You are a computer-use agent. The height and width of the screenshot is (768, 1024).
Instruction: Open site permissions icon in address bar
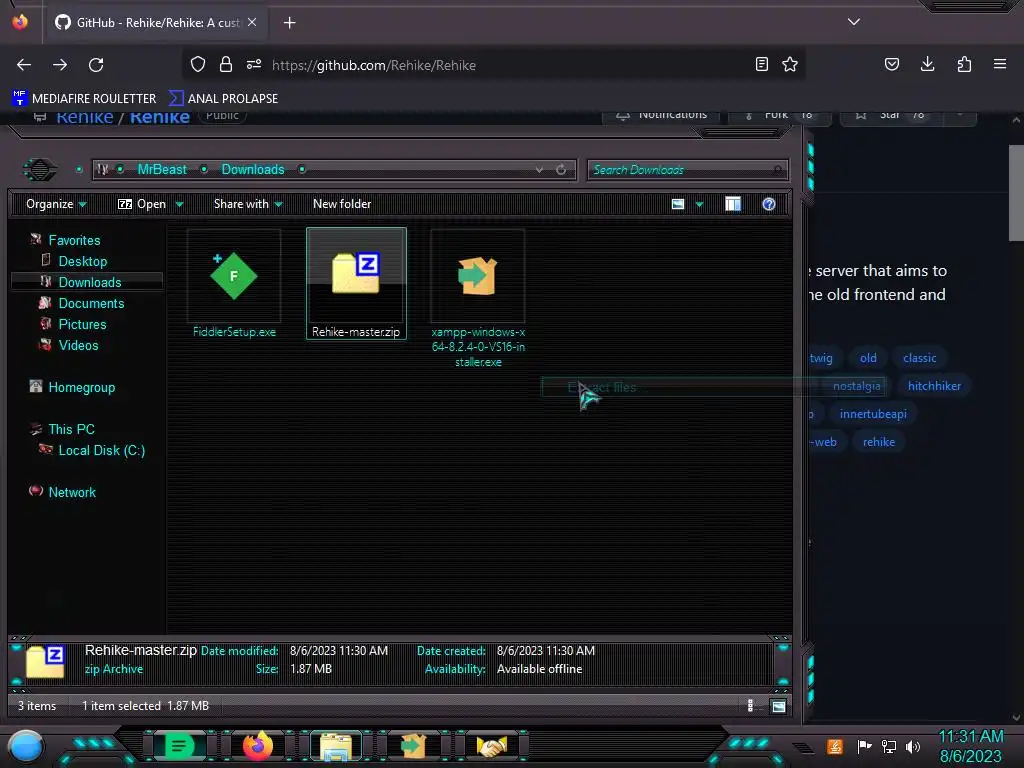pos(254,64)
